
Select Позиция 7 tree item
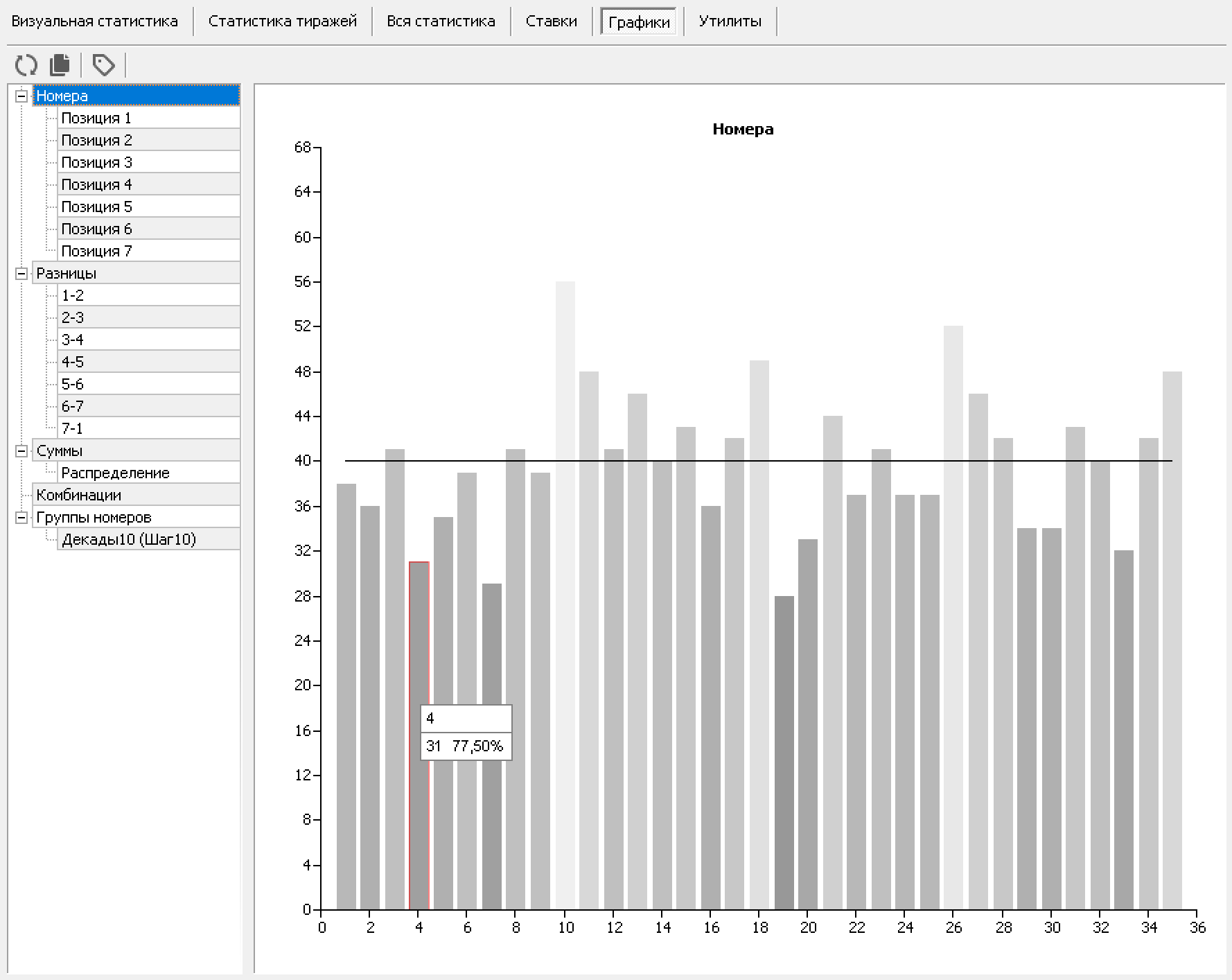149,251
